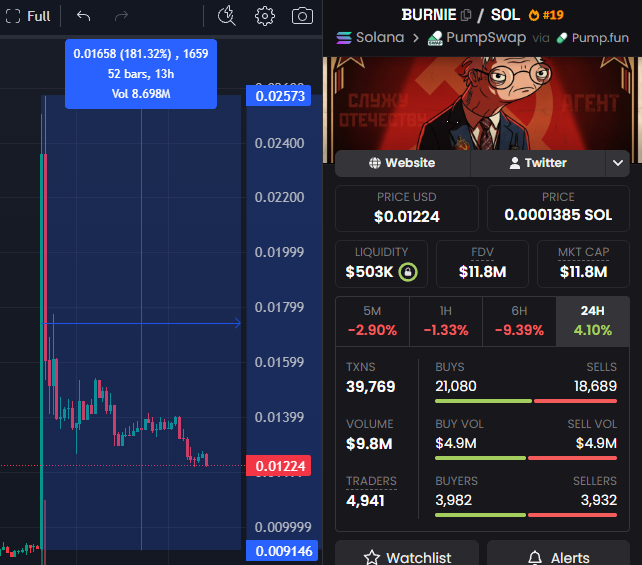Viewport: 642px width, 565px height.
Task: Click the blue measurement tooltip box
Action: coord(141,74)
